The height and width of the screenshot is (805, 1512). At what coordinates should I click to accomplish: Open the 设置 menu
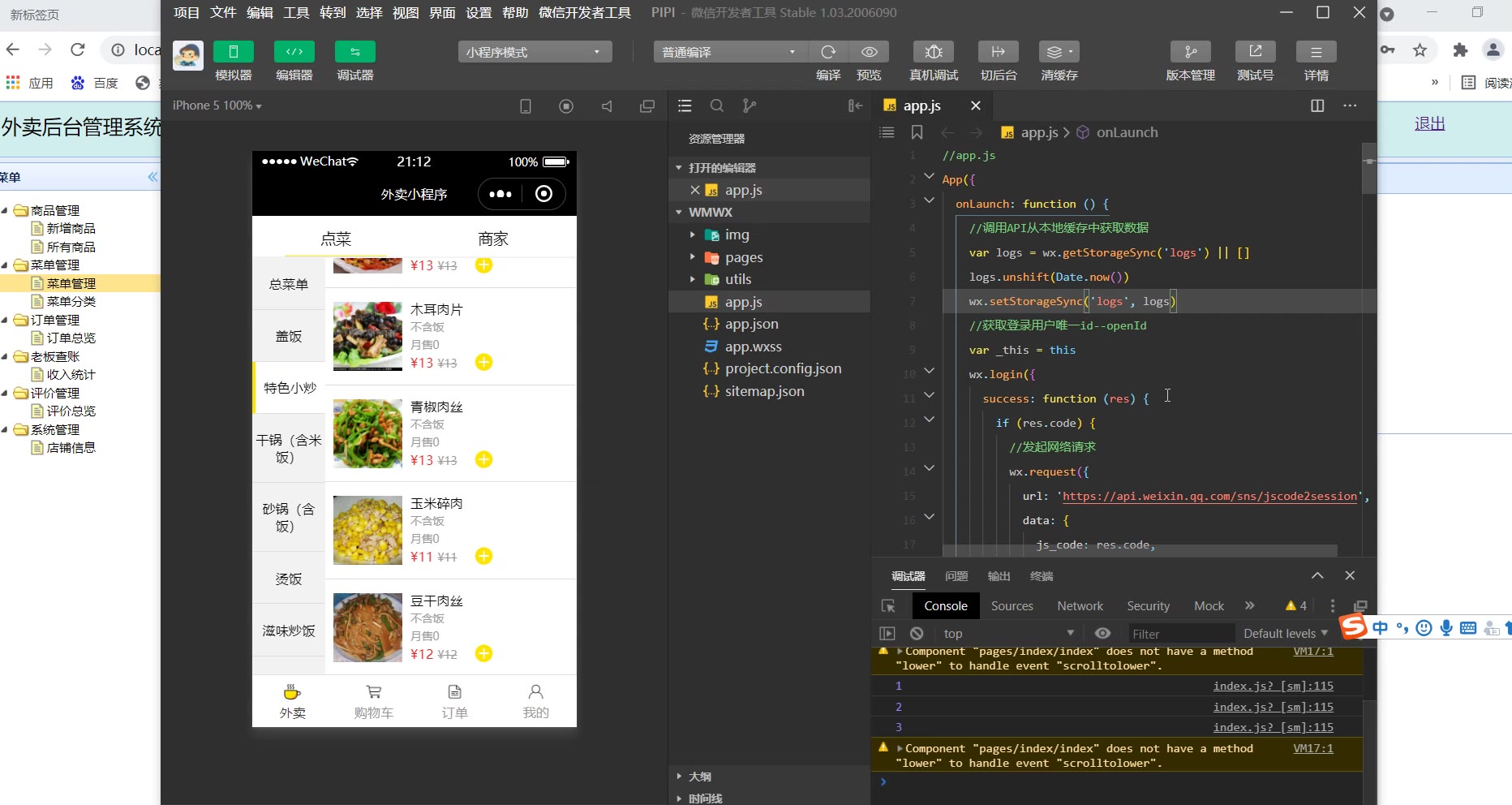pos(479,12)
